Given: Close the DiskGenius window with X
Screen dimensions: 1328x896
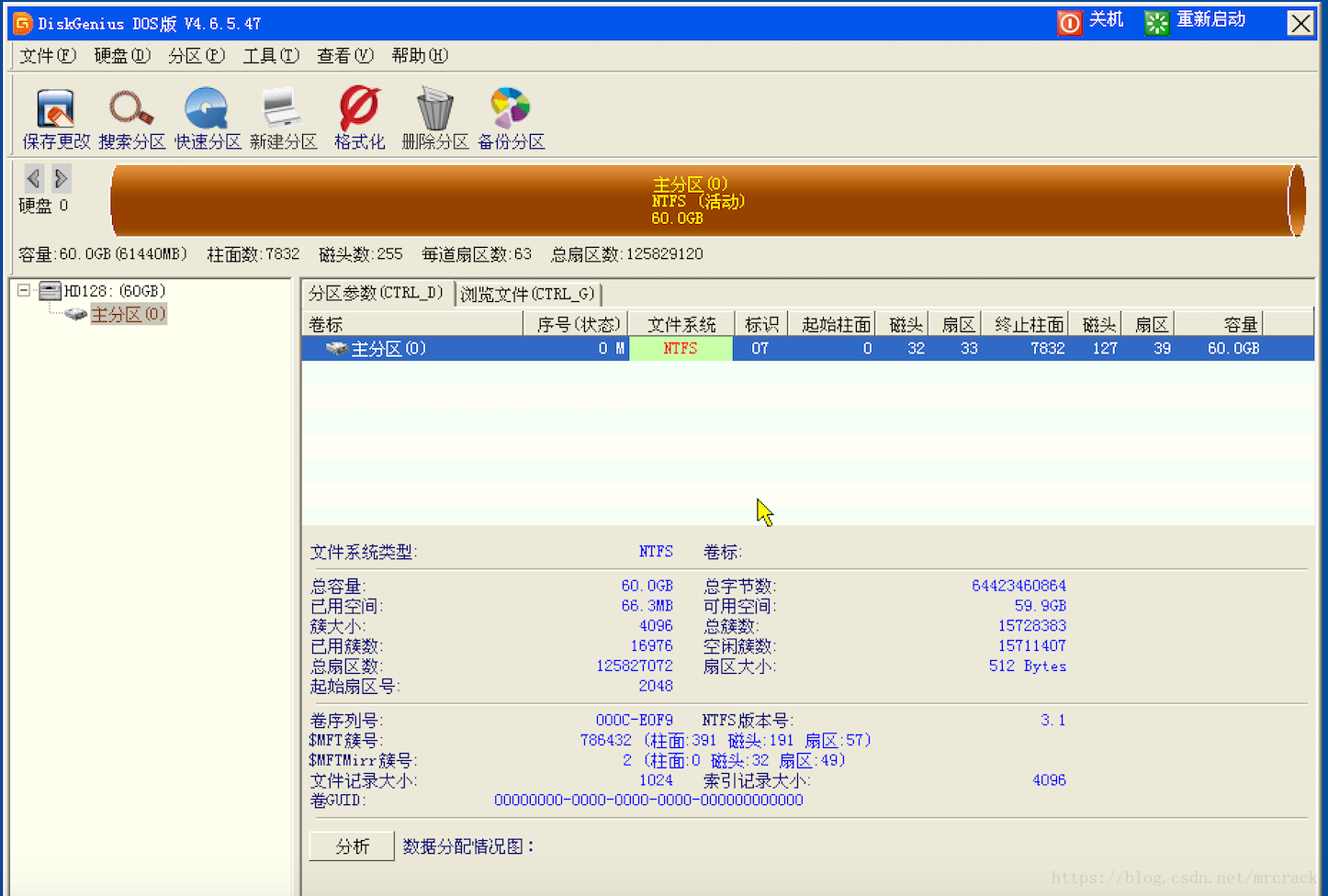Looking at the screenshot, I should (1300, 23).
